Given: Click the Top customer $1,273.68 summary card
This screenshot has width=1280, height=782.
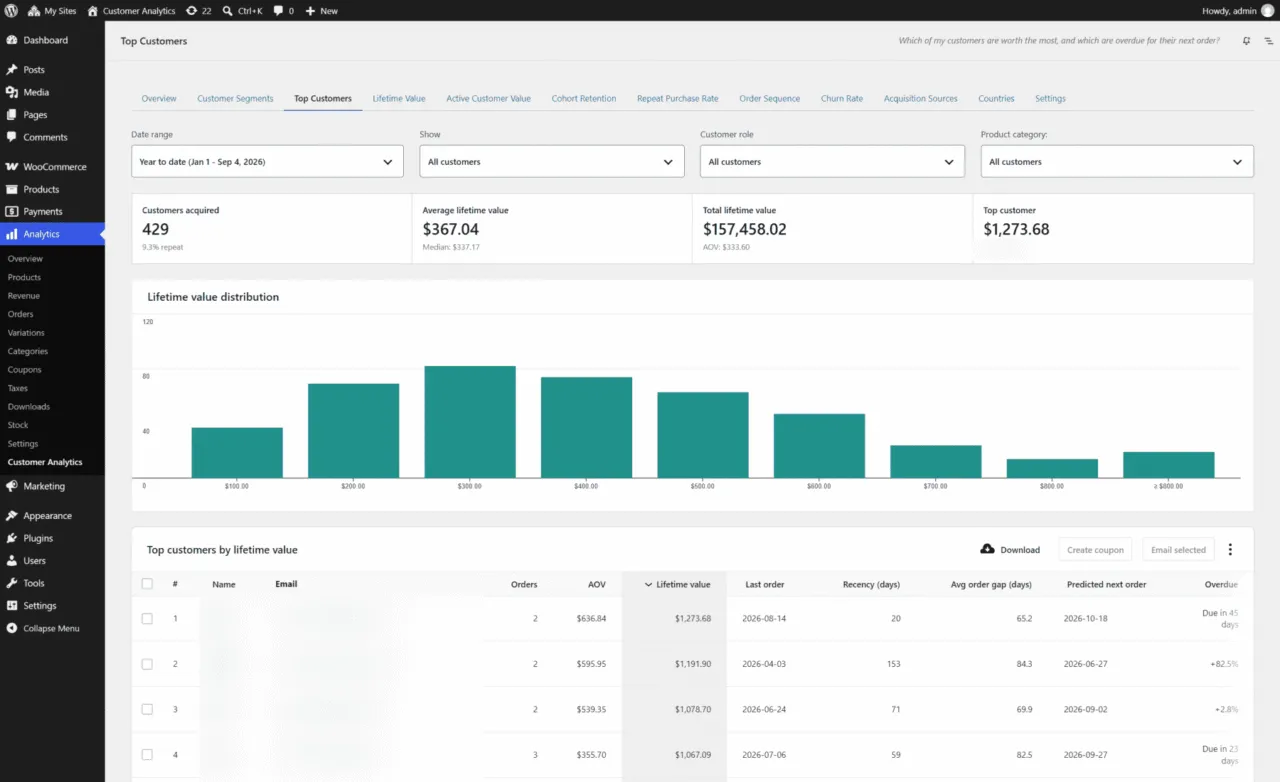Looking at the screenshot, I should tap(1113, 228).
